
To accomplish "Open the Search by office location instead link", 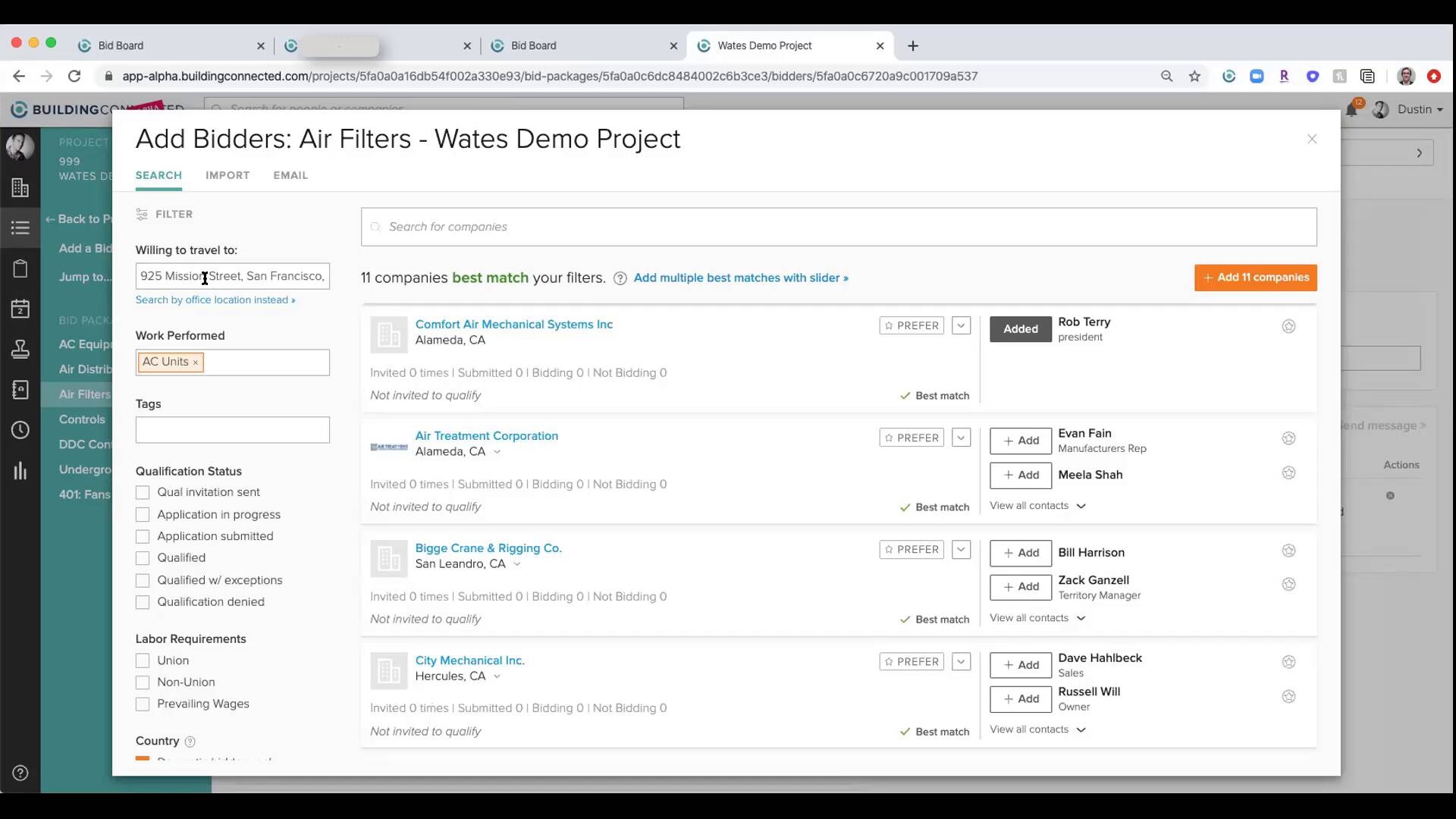I will (x=215, y=300).
